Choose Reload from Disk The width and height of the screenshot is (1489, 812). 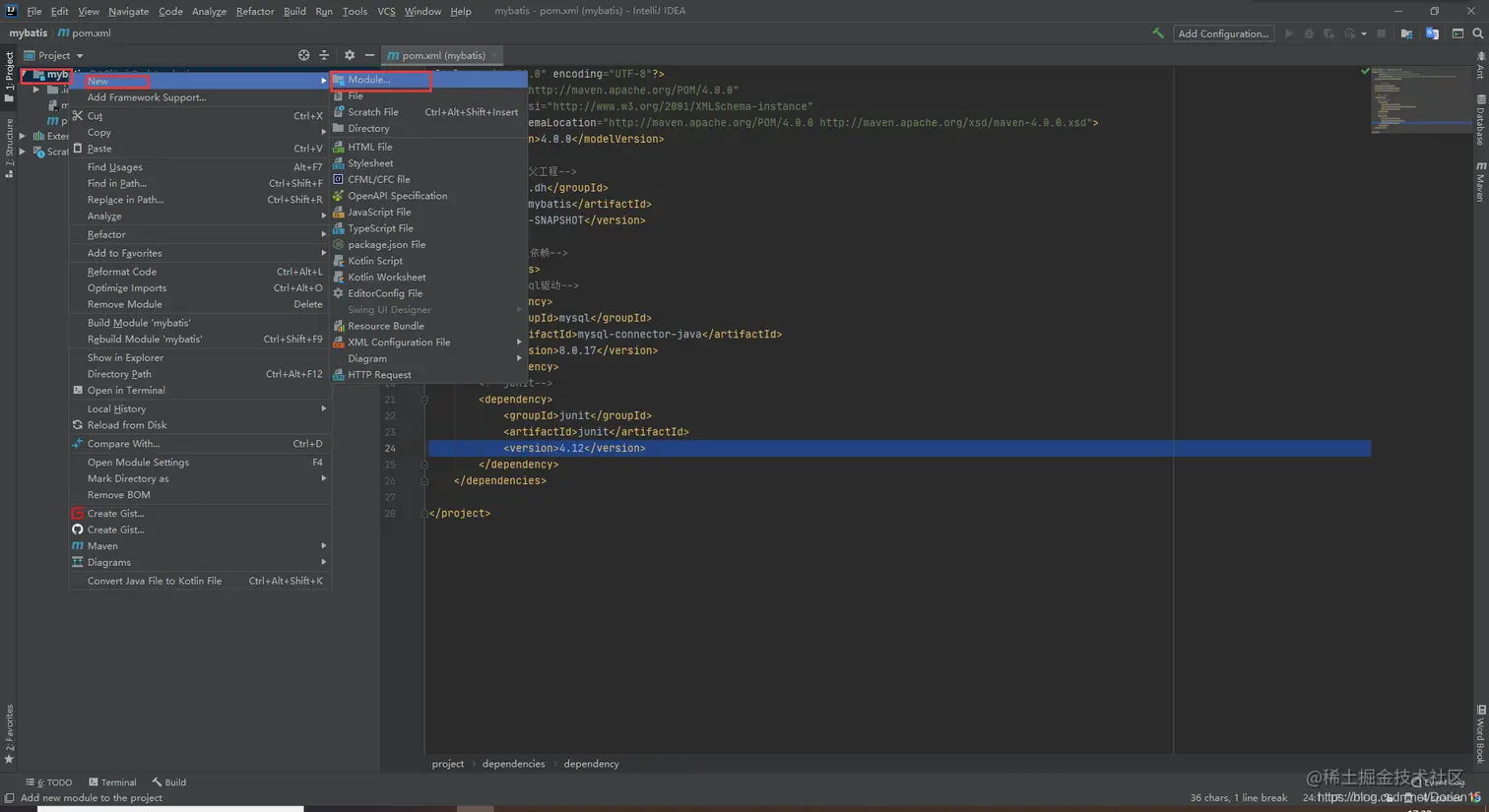200,425
